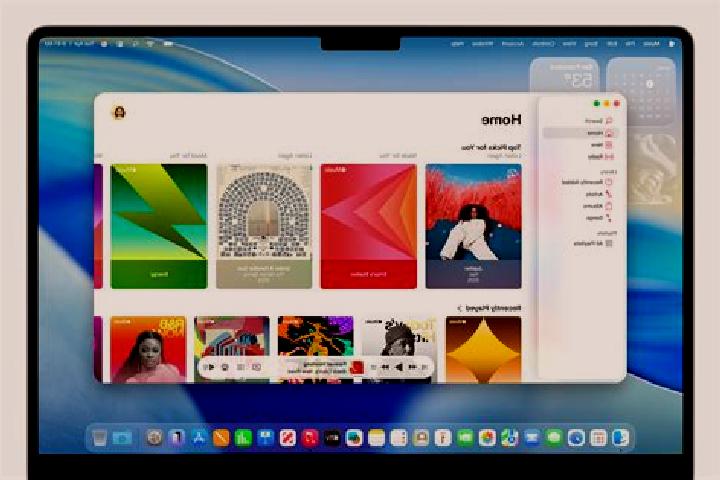
Task: Open the account avatar in Music window
Action: [119, 113]
